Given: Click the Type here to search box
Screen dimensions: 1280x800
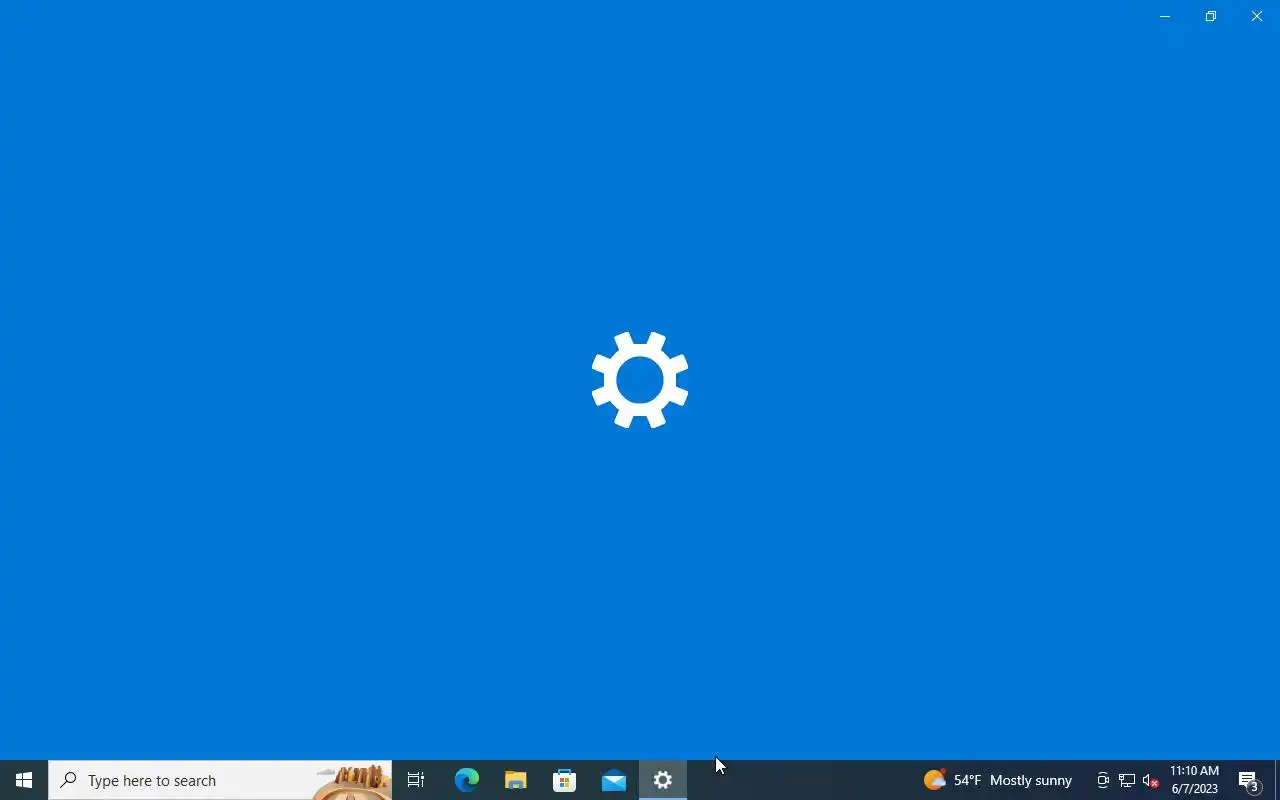Looking at the screenshot, I should click(220, 780).
